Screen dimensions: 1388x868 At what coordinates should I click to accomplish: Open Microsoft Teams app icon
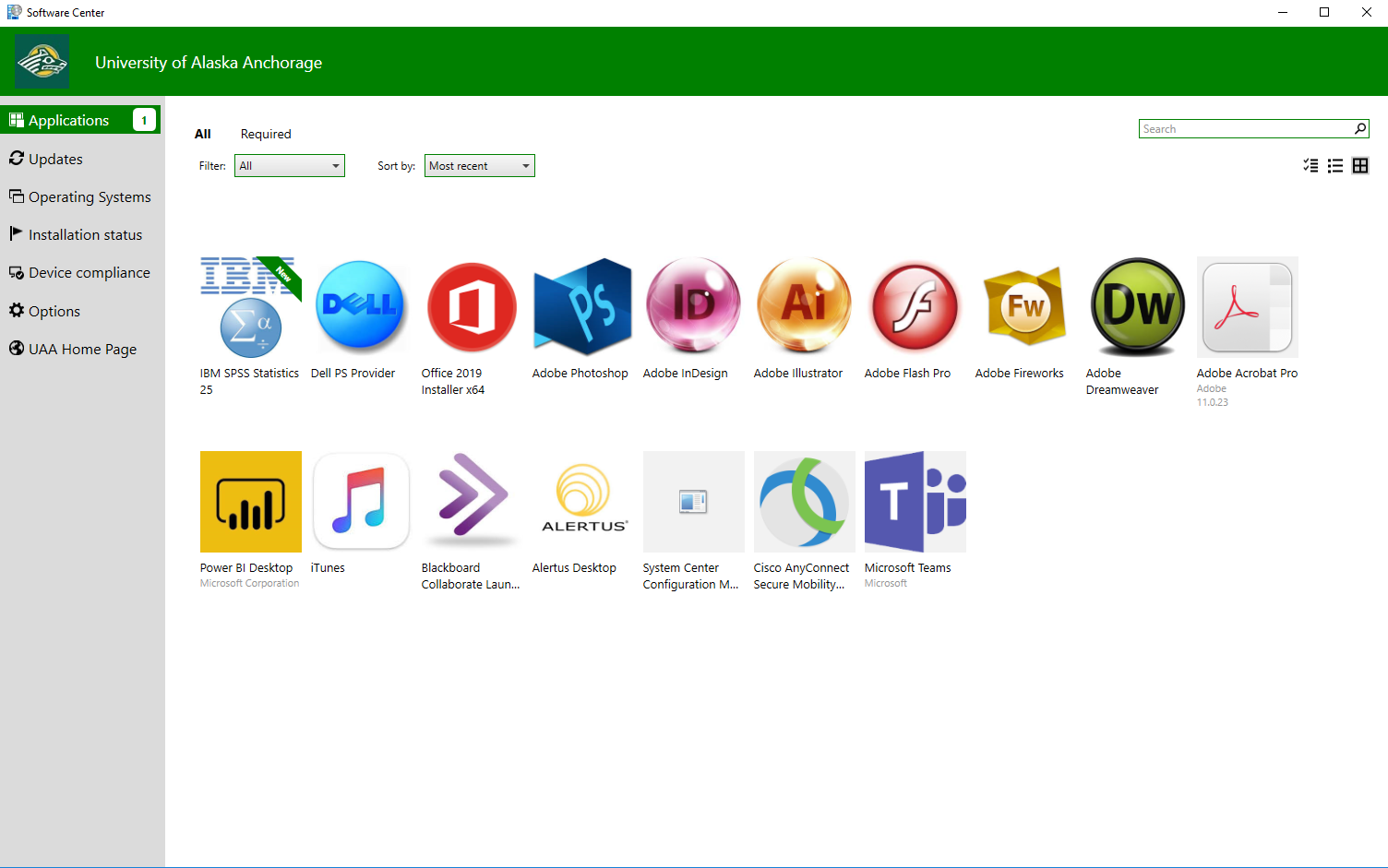pos(915,502)
